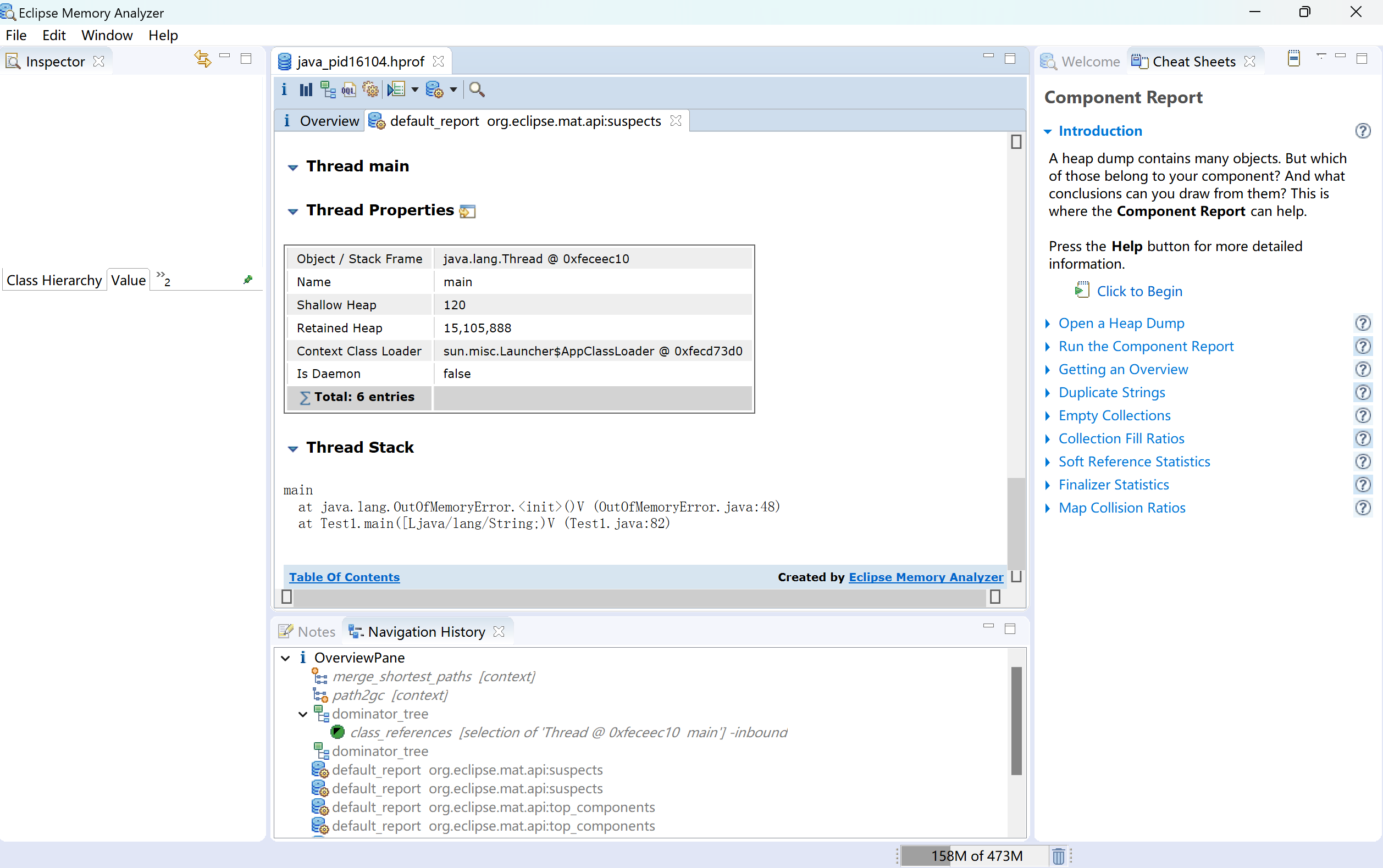Switch to the Welcome tab

1080,62
